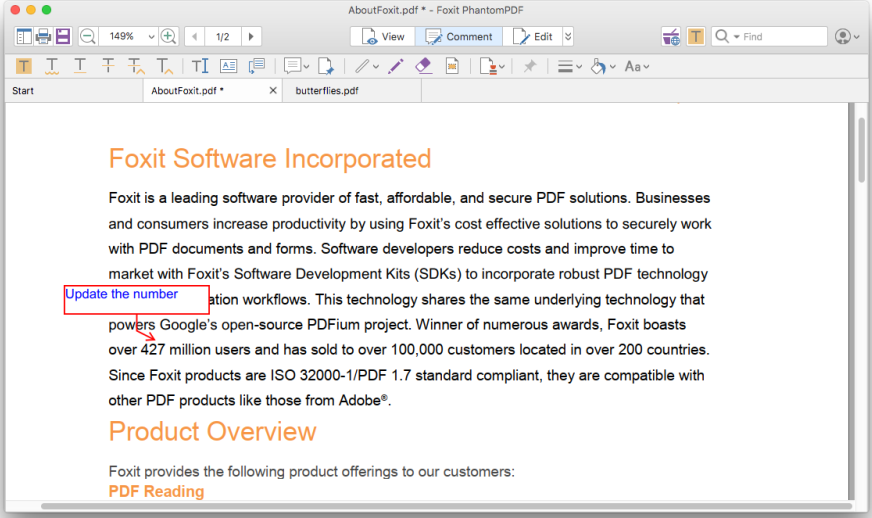Select the purple Pencil tool

(395, 66)
